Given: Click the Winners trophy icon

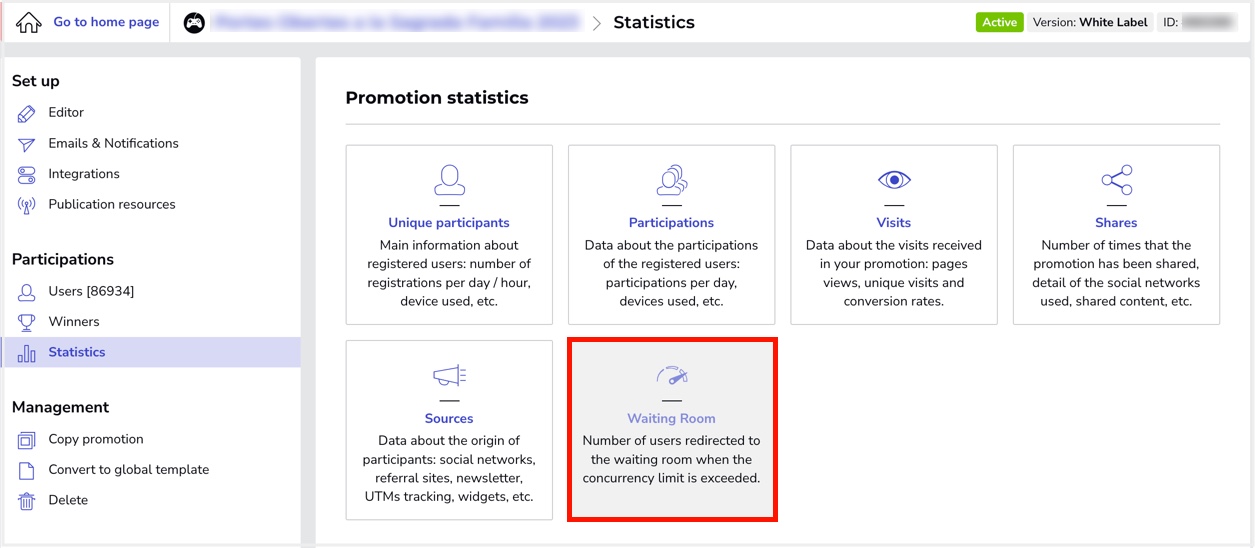Looking at the screenshot, I should (x=27, y=322).
